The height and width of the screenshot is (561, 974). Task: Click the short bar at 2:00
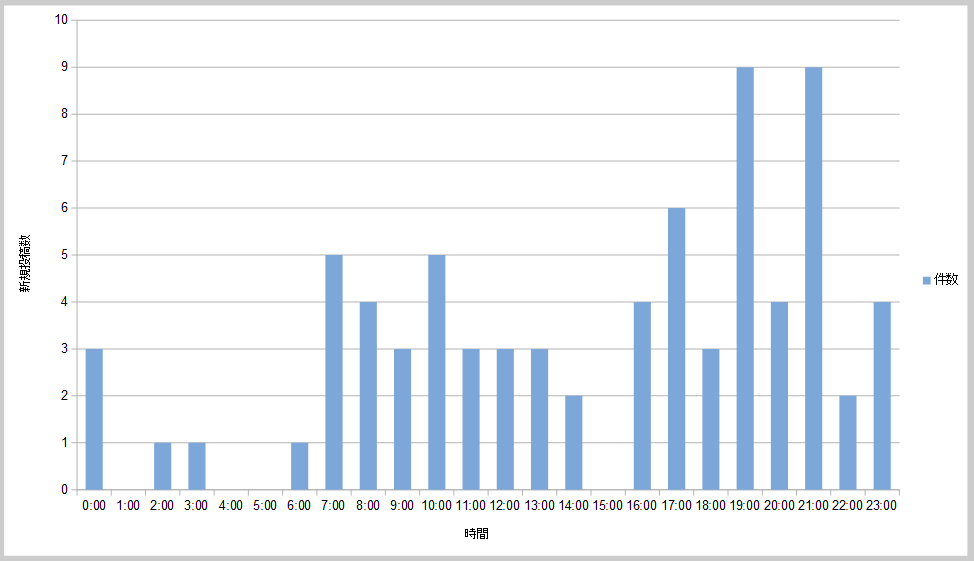click(x=162, y=466)
